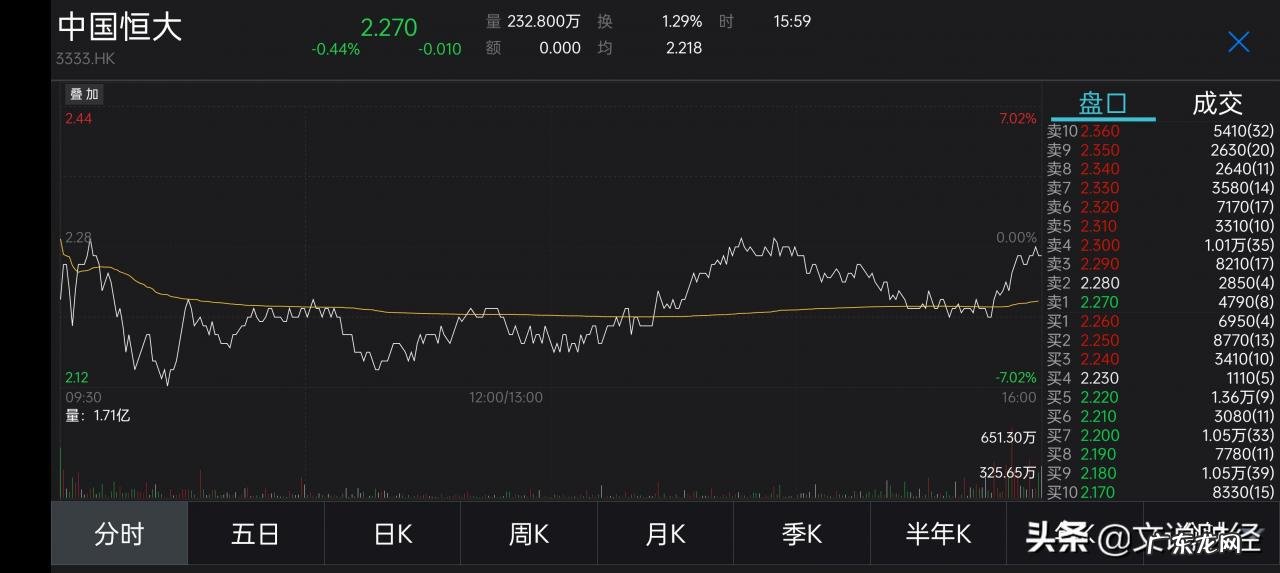Select the 买5 row at 2.220
This screenshot has height=573, width=1280.
1160,397
